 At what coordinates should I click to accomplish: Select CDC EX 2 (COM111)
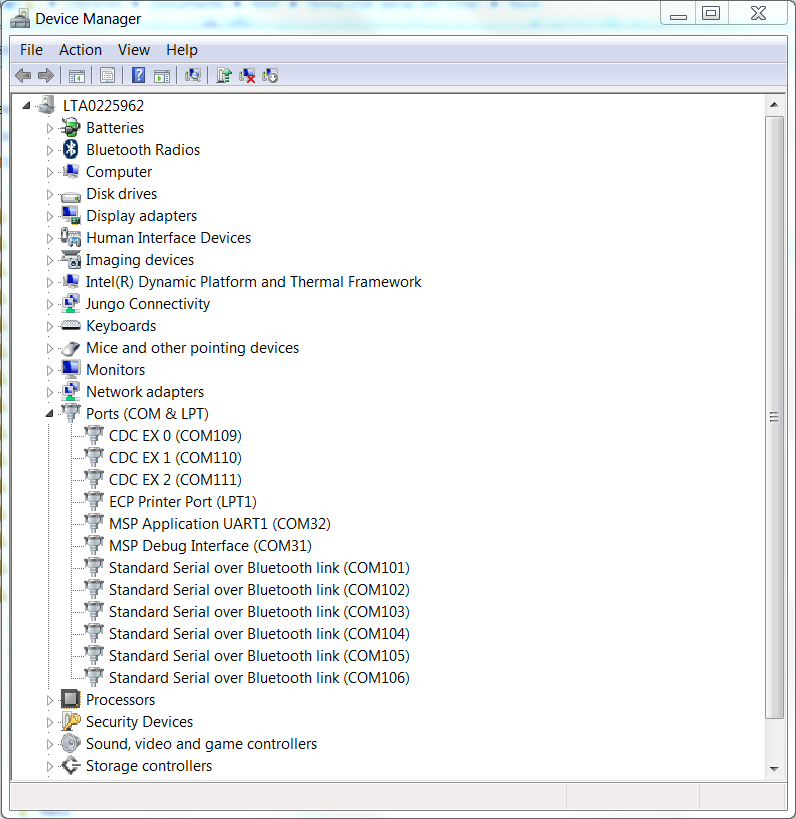(x=175, y=479)
